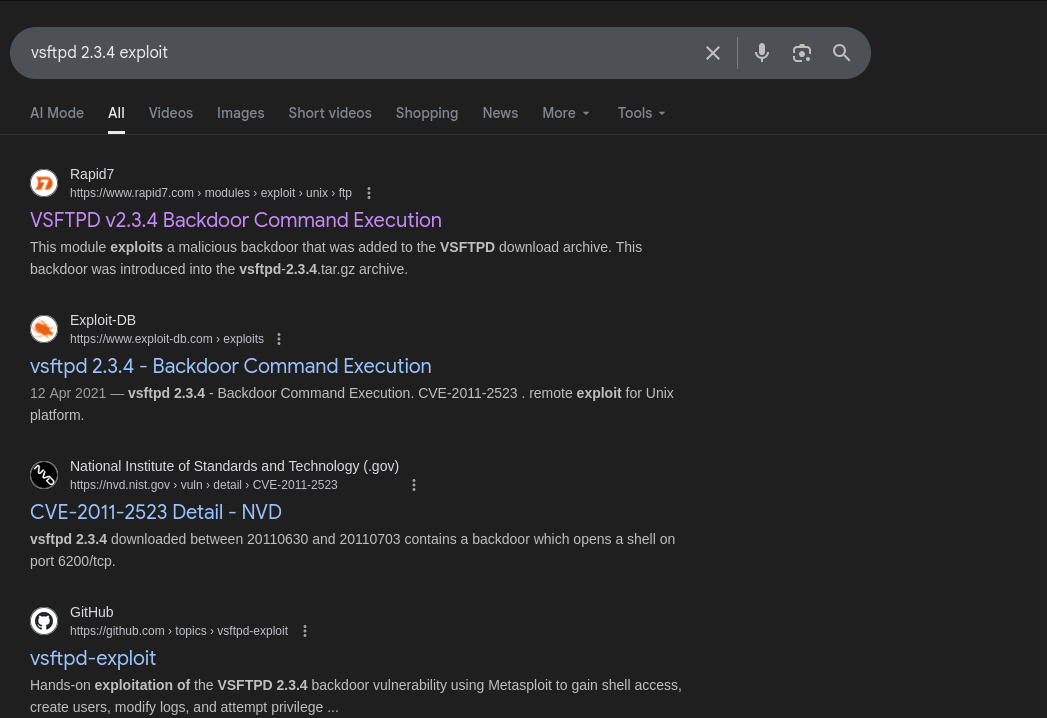Open the CVE-2011-2523 Detail - NVD link
This screenshot has height=718, width=1047.
(156, 512)
